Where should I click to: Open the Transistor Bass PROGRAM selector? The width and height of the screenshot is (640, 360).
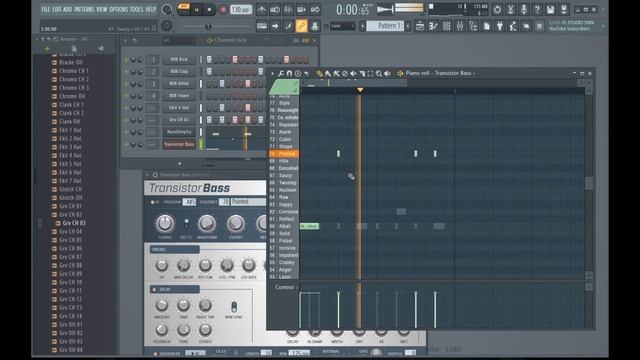click(x=189, y=202)
